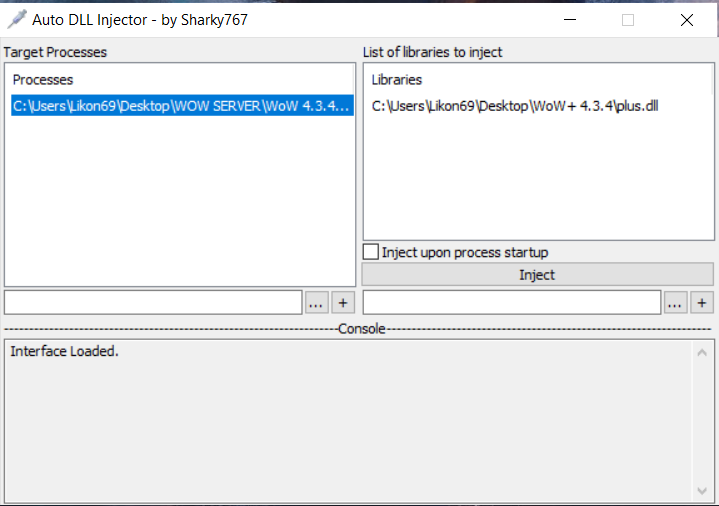This screenshot has width=719, height=506.
Task: Browse for a DLL library file
Action: (x=675, y=302)
